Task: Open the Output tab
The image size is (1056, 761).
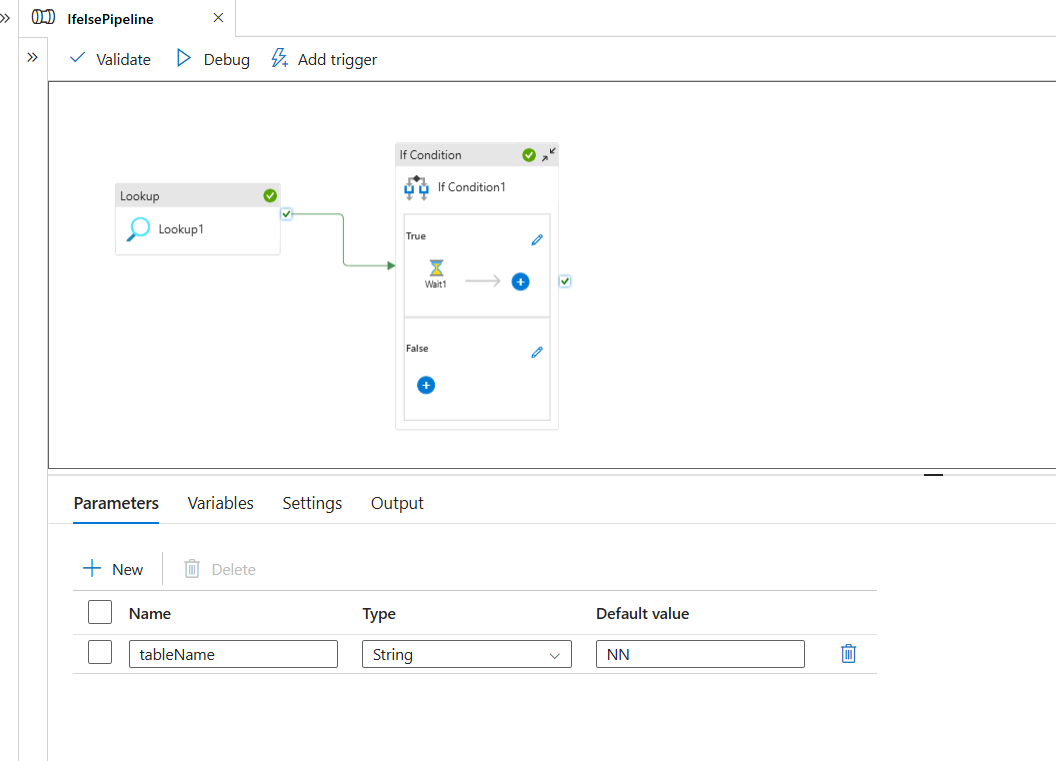Action: pyautogui.click(x=396, y=503)
